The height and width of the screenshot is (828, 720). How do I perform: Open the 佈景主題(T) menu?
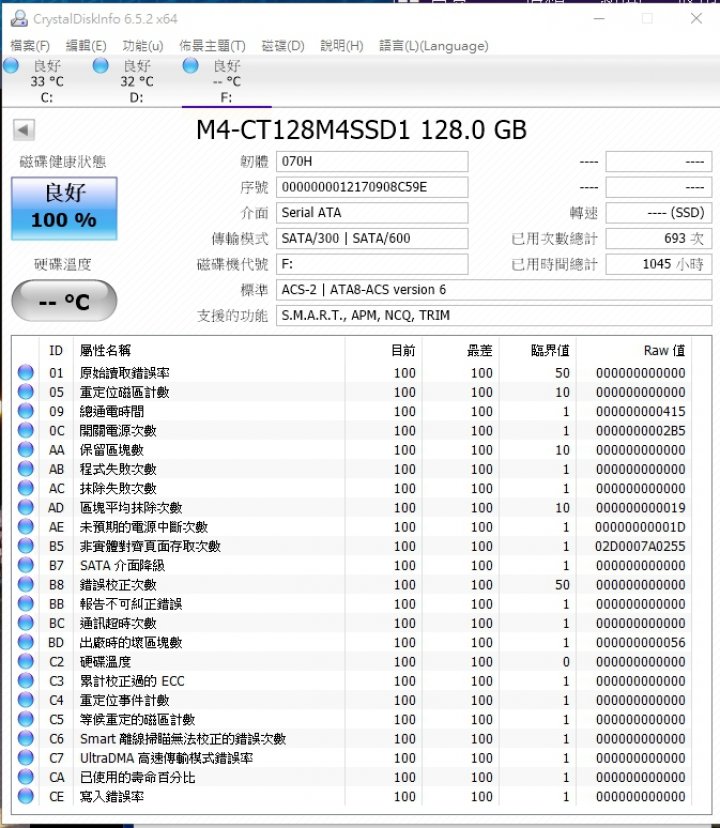212,46
